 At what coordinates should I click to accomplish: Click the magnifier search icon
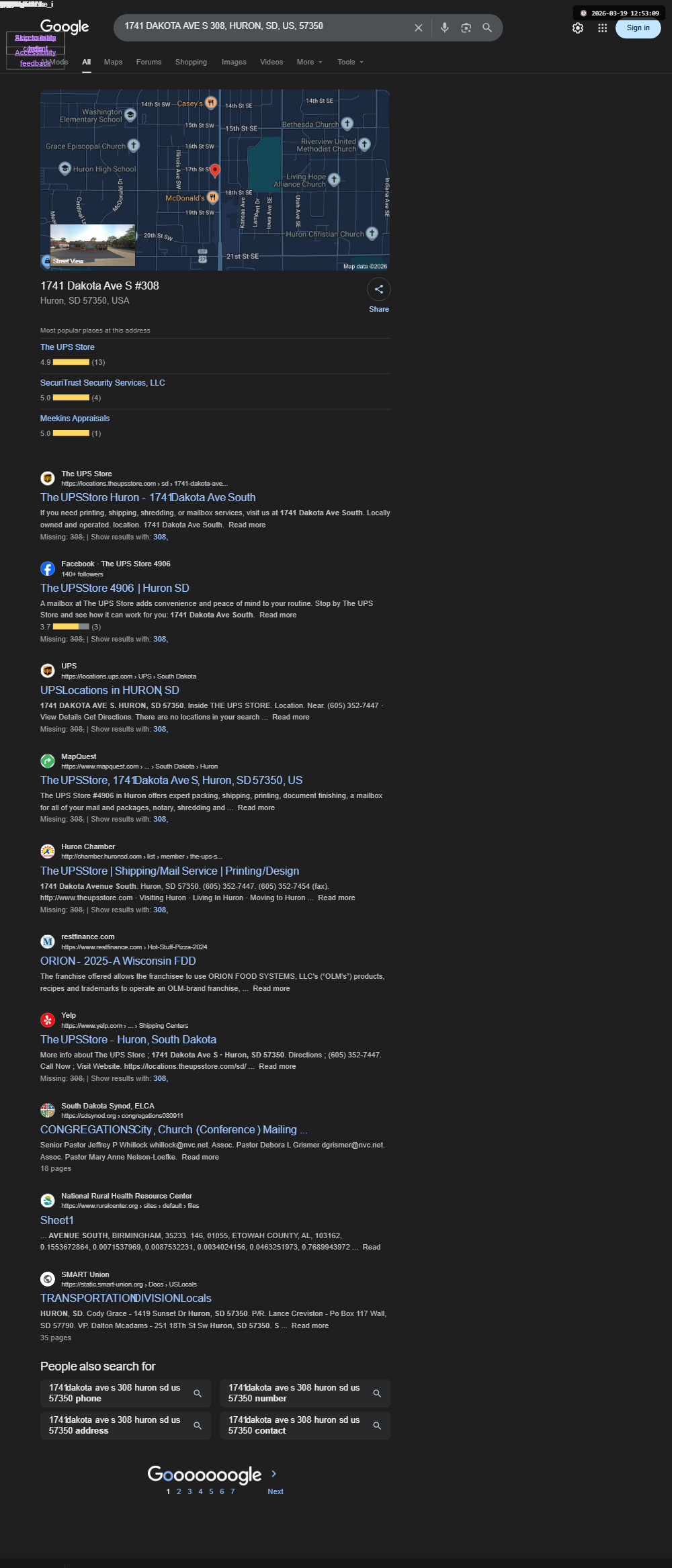(487, 28)
